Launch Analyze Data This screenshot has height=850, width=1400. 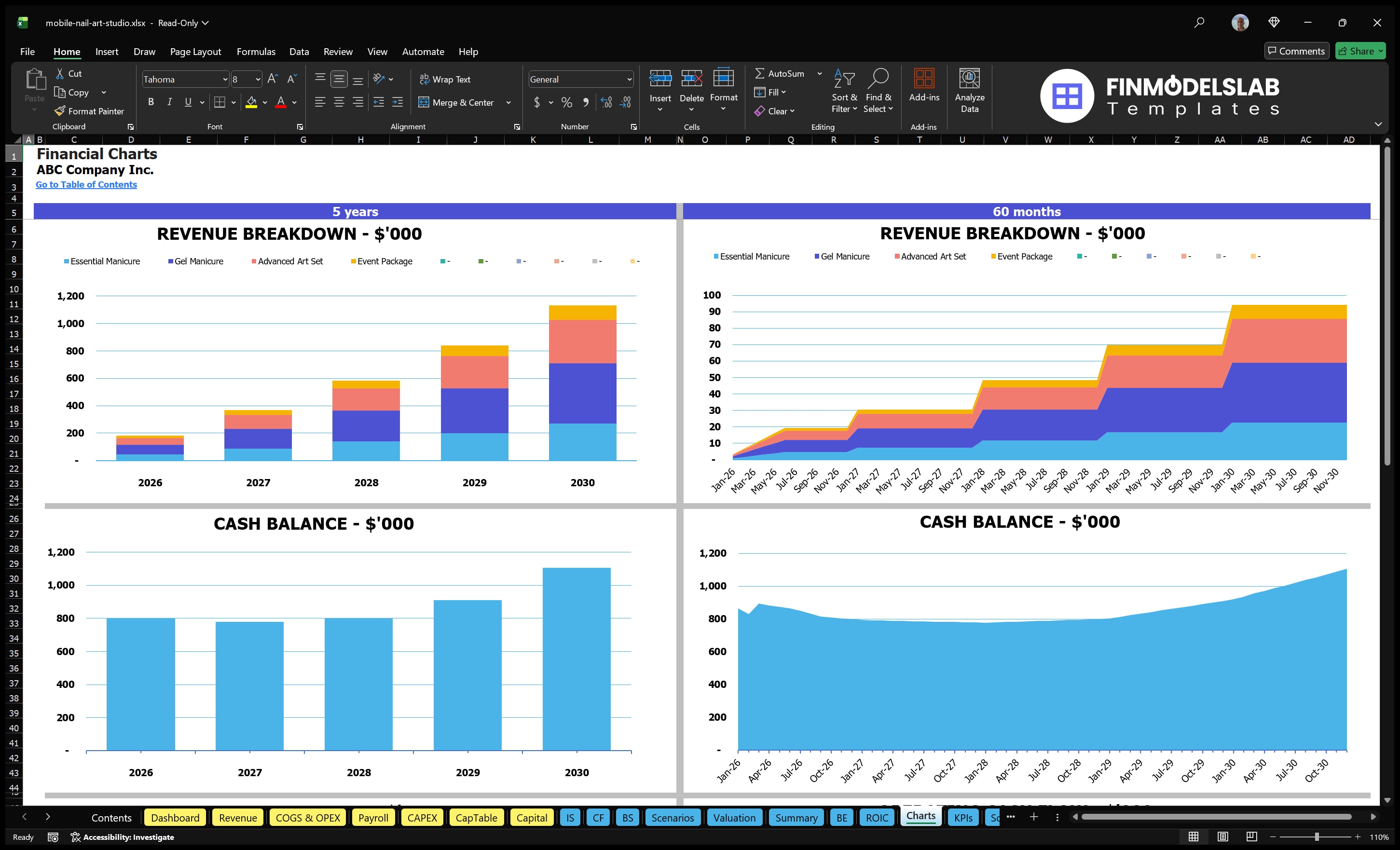click(x=970, y=91)
